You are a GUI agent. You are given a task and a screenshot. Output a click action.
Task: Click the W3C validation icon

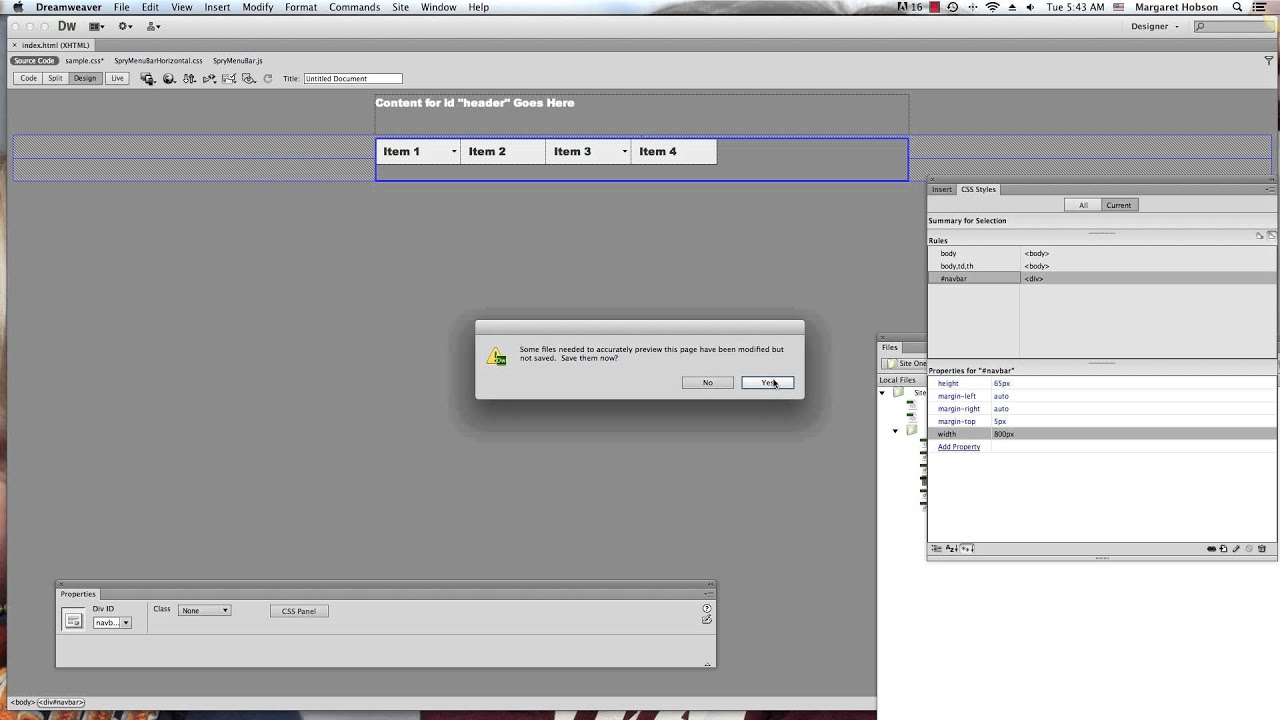click(x=209, y=79)
